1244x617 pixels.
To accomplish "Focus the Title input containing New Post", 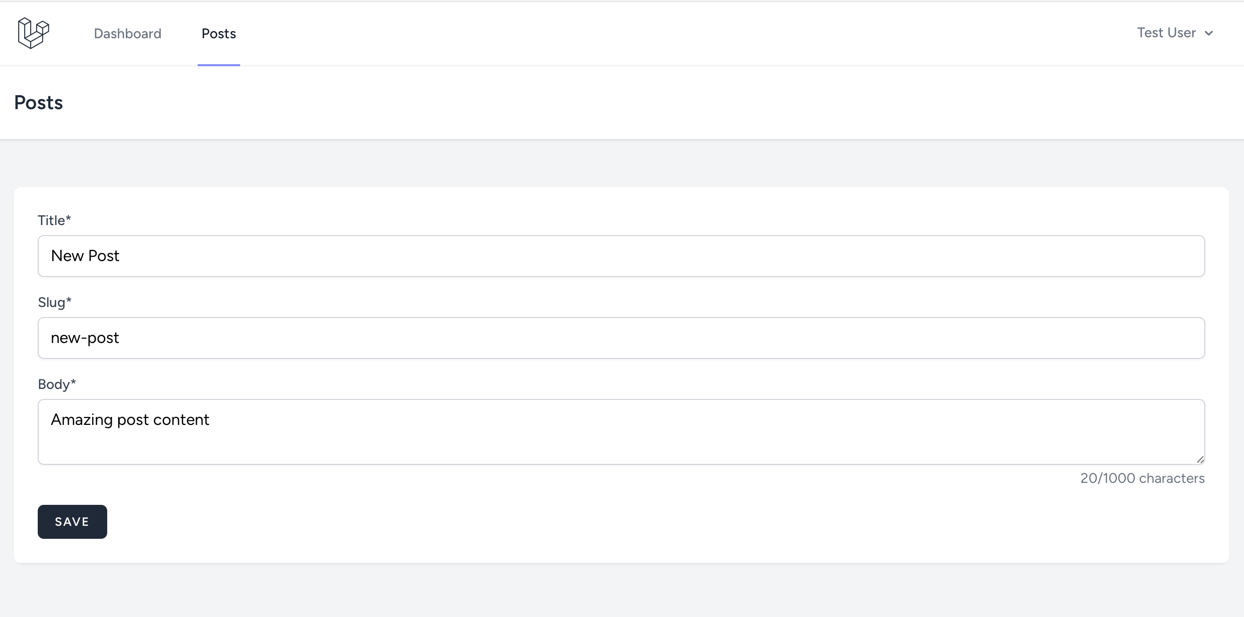I will [x=620, y=256].
